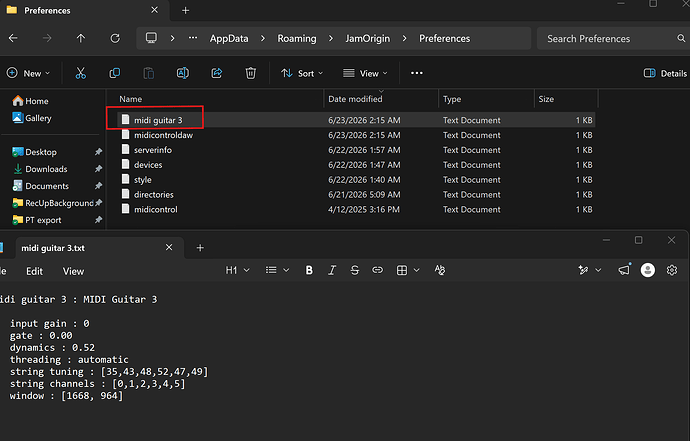Image resolution: width=690 pixels, height=441 pixels.
Task: Click the Notepad account profile icon
Action: tap(647, 270)
